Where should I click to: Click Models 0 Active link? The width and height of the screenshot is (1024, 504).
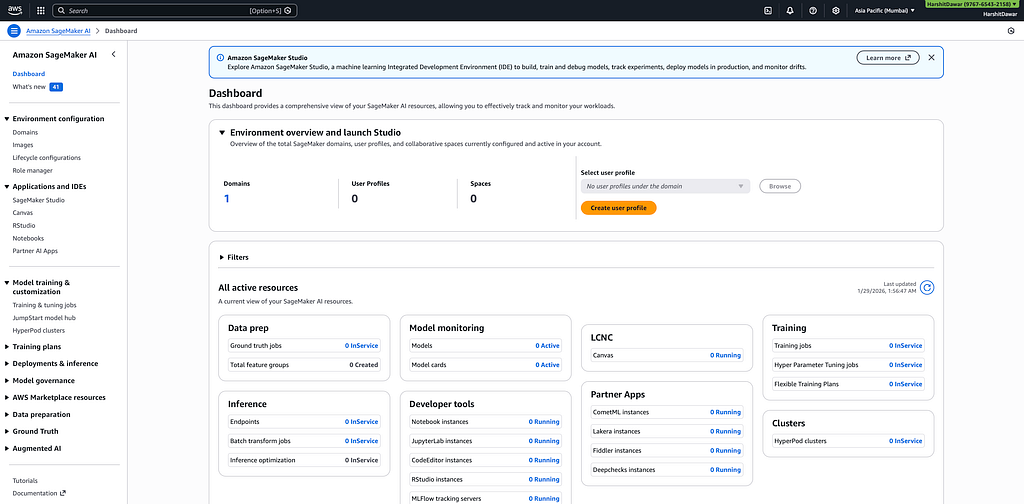547,346
